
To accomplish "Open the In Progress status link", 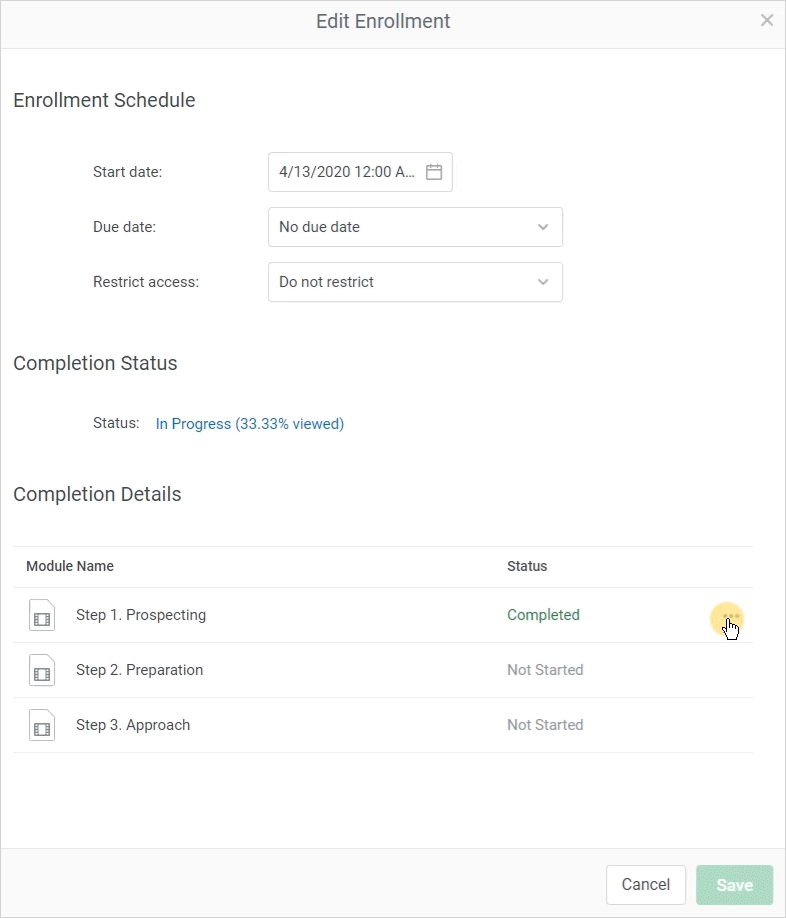I will pyautogui.click(x=250, y=424).
